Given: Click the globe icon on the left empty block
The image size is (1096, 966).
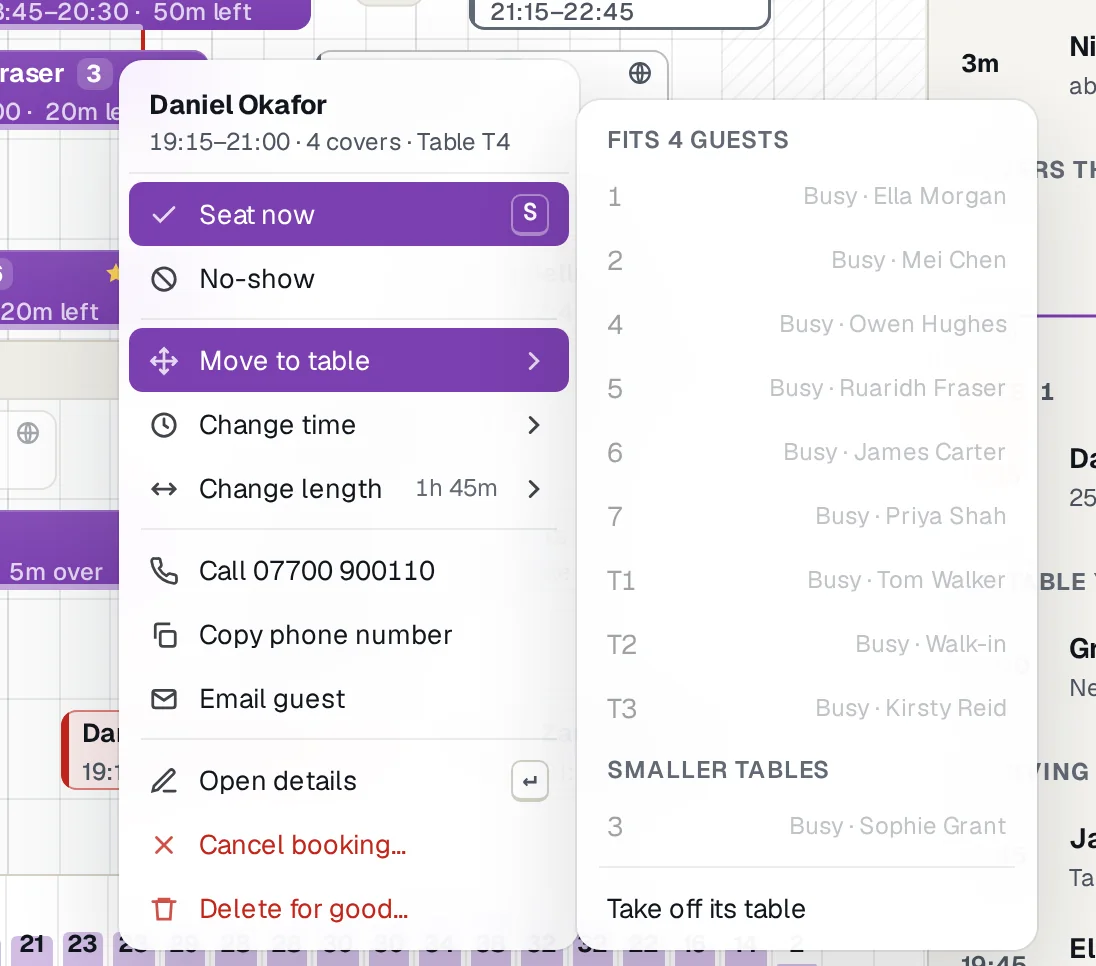Looking at the screenshot, I should point(28,433).
